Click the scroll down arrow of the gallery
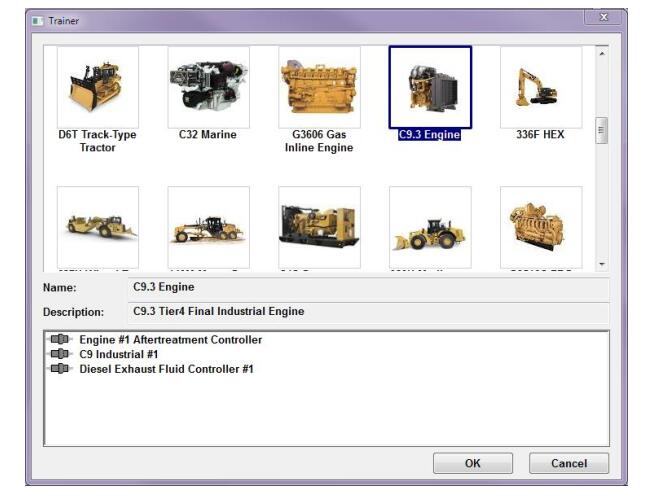This screenshot has height=497, width=646. point(602,264)
